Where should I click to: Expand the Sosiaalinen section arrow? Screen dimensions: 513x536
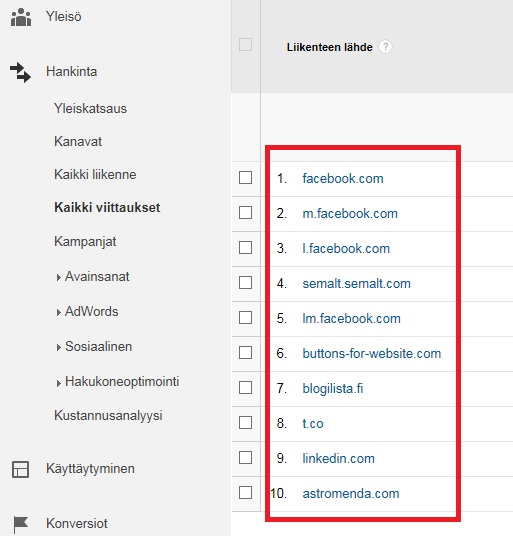click(58, 347)
